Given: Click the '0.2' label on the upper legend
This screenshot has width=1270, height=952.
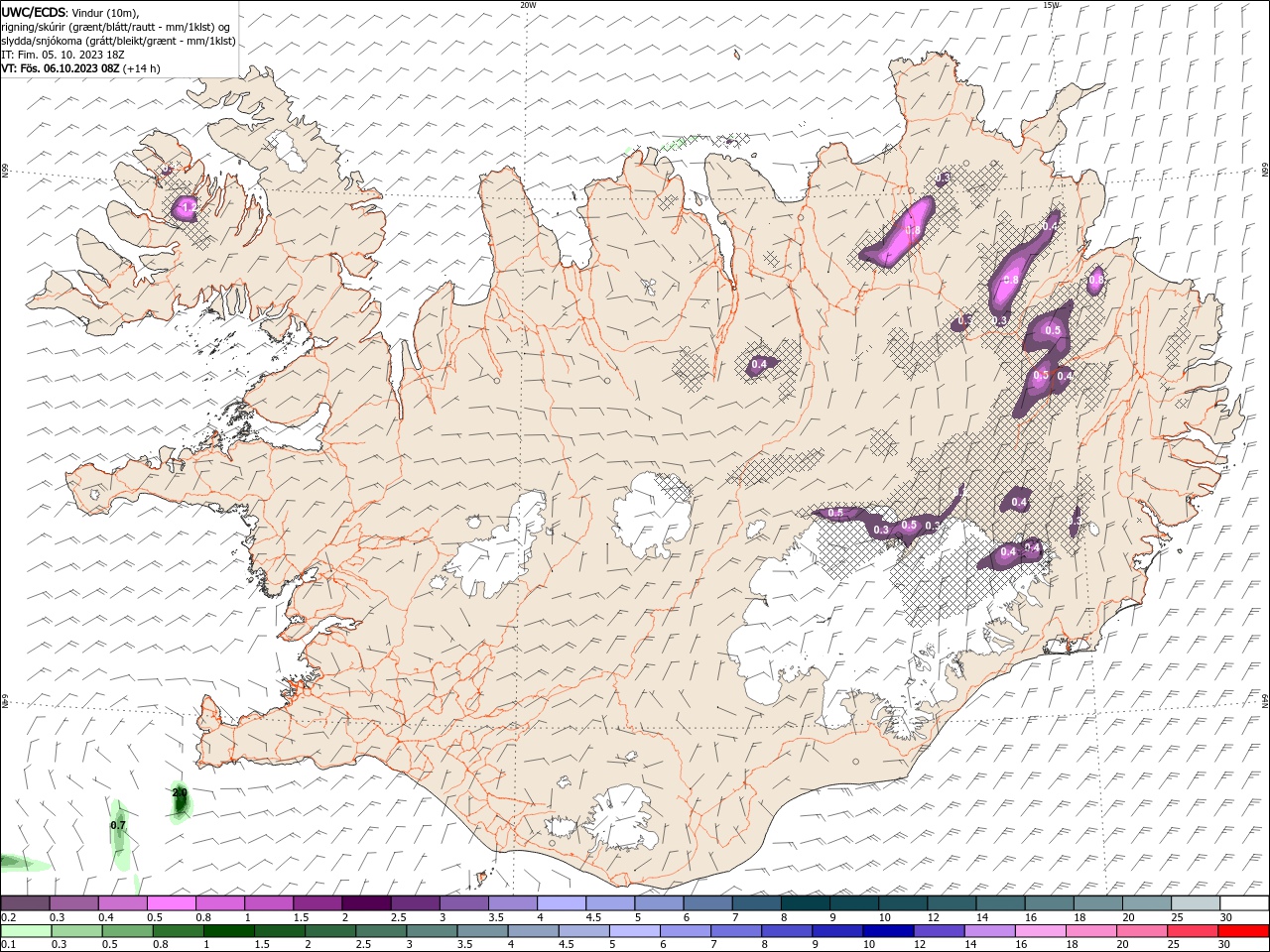Looking at the screenshot, I should coord(9,917).
